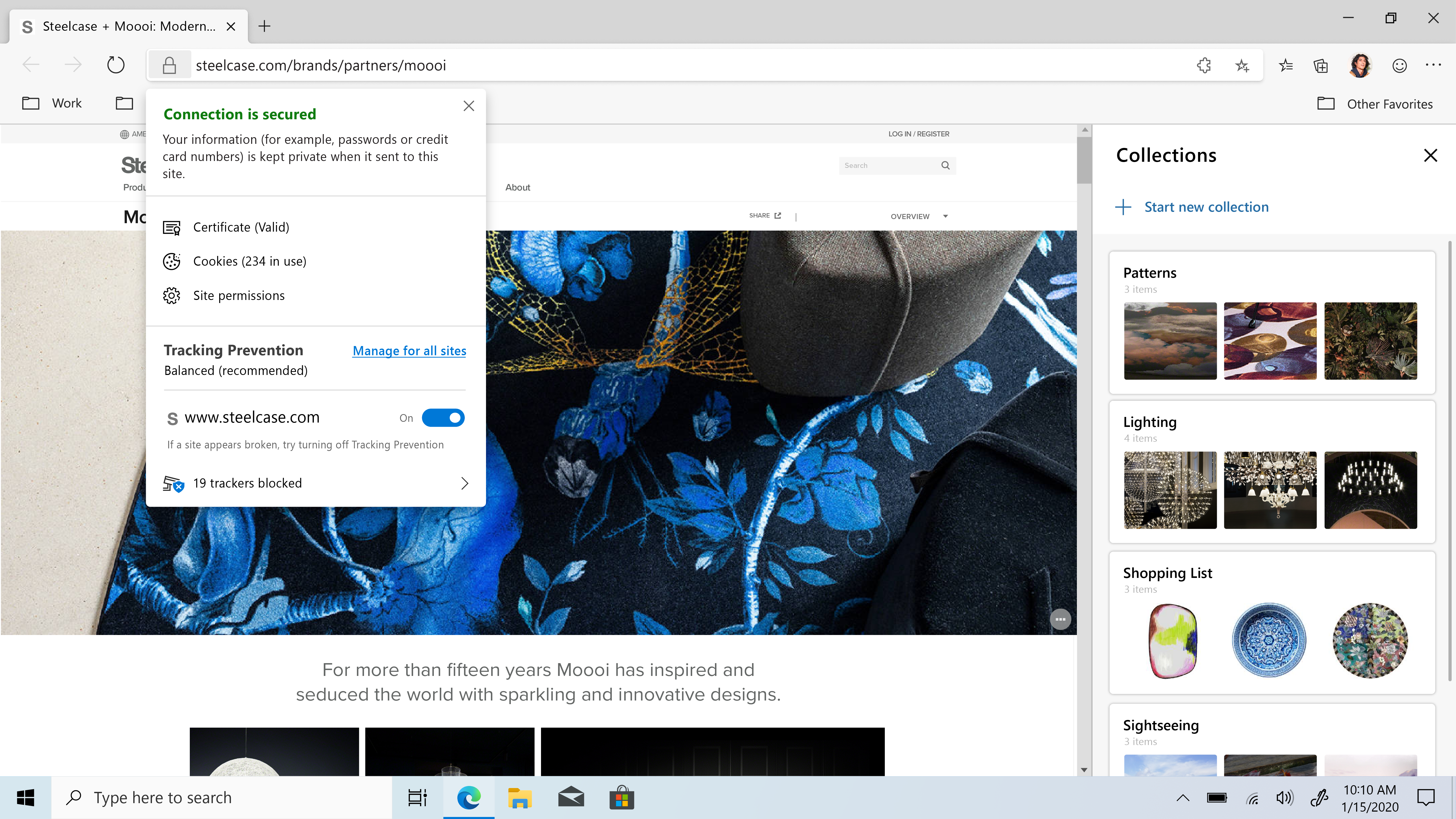Screen dimensions: 1456x819
Task: Click the page vertical scrollbar thumb
Action: [x=1084, y=160]
